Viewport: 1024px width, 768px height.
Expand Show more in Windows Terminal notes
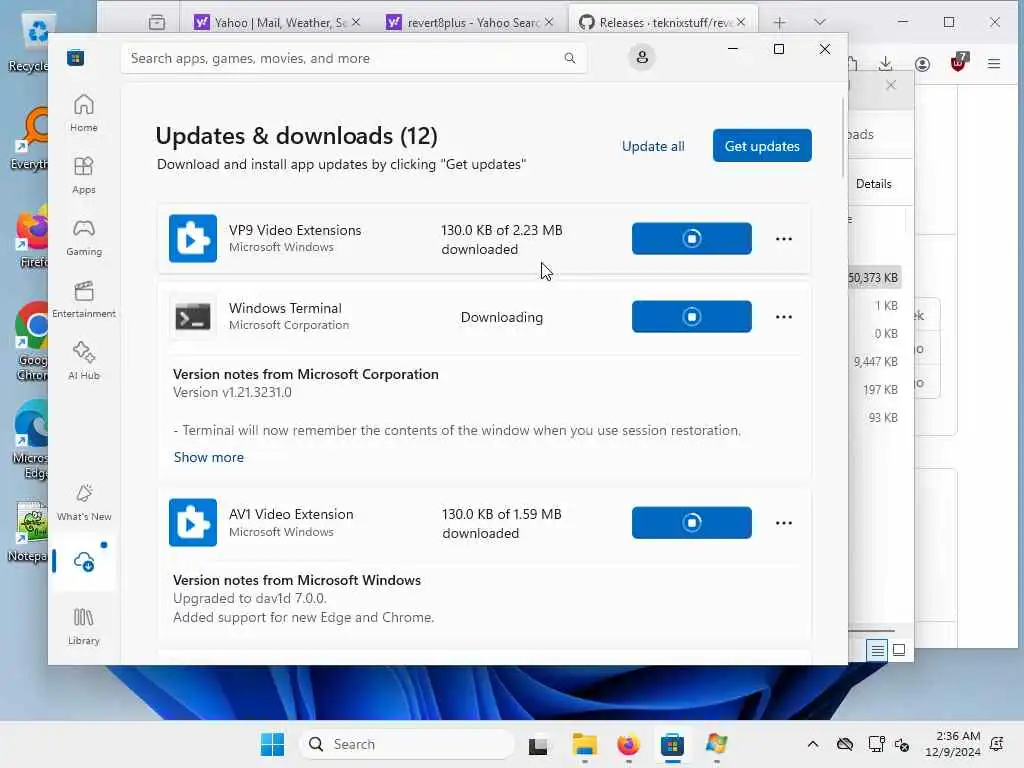tap(208, 457)
